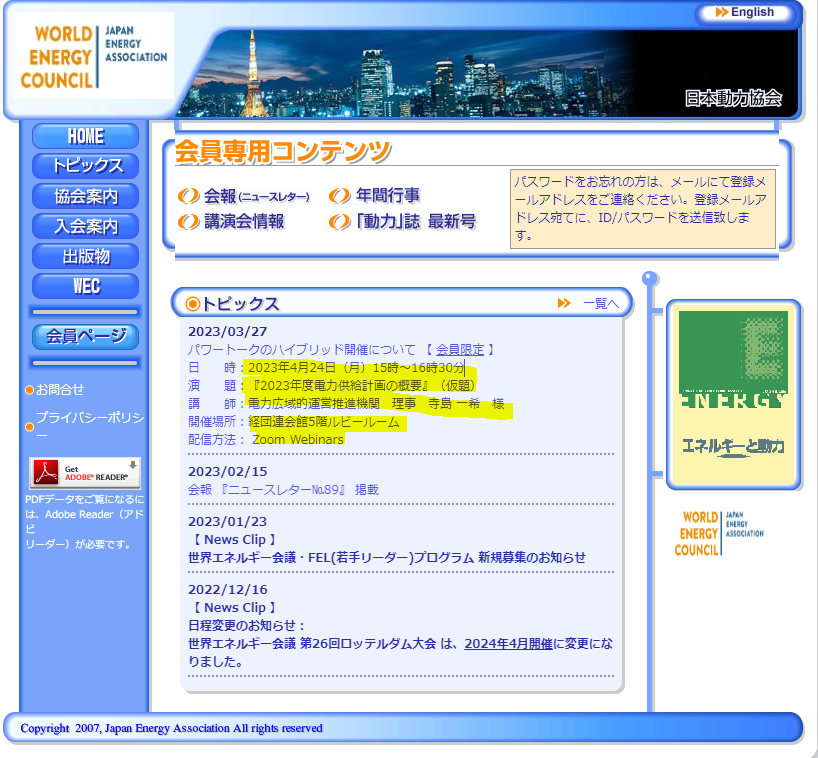Open the 会員限定 link
This screenshot has height=758, width=818.
(460, 350)
